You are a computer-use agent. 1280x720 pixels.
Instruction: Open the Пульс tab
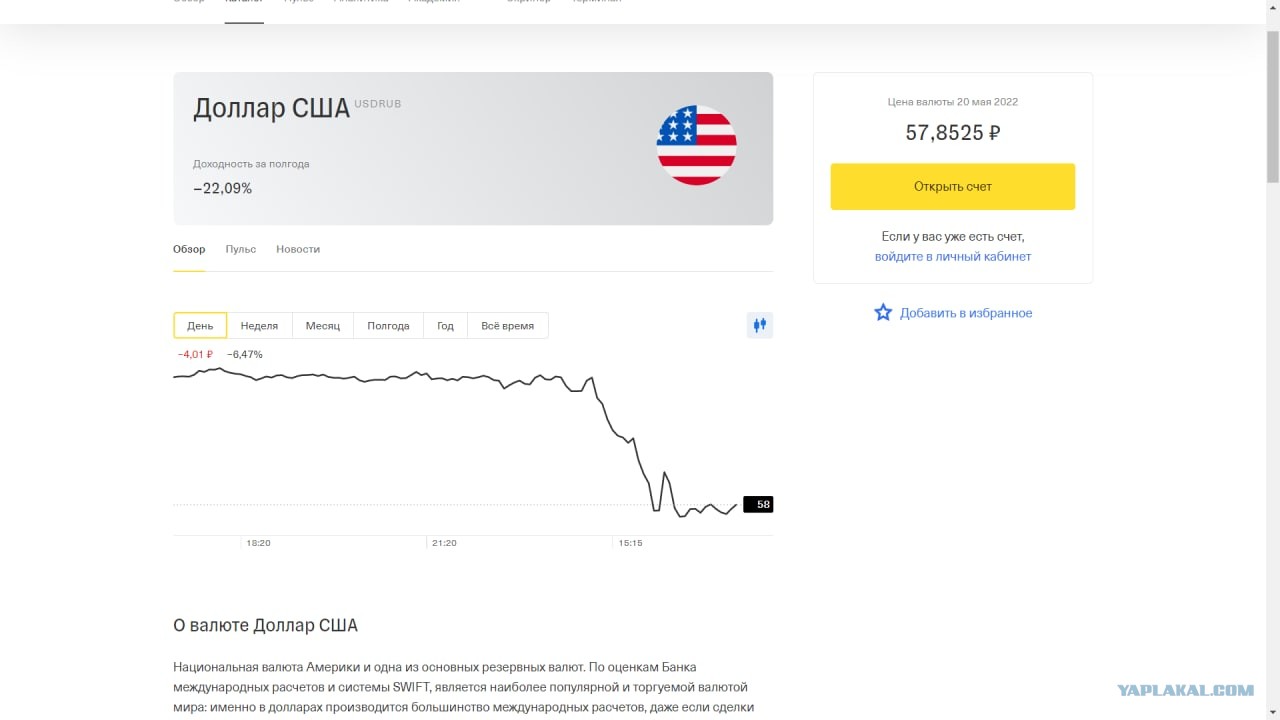(241, 249)
